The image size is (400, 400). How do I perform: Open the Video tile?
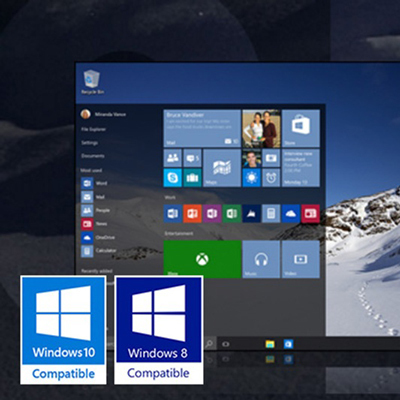(301, 259)
